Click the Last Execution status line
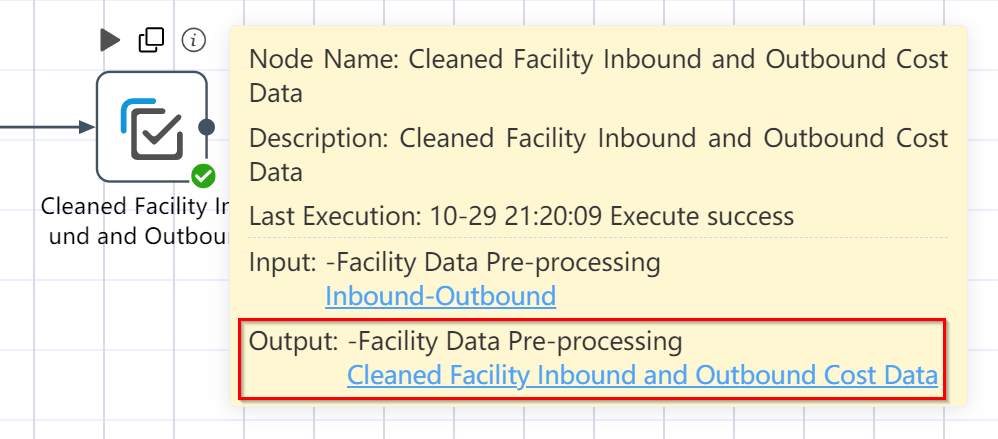The width and height of the screenshot is (998, 439). [x=521, y=217]
